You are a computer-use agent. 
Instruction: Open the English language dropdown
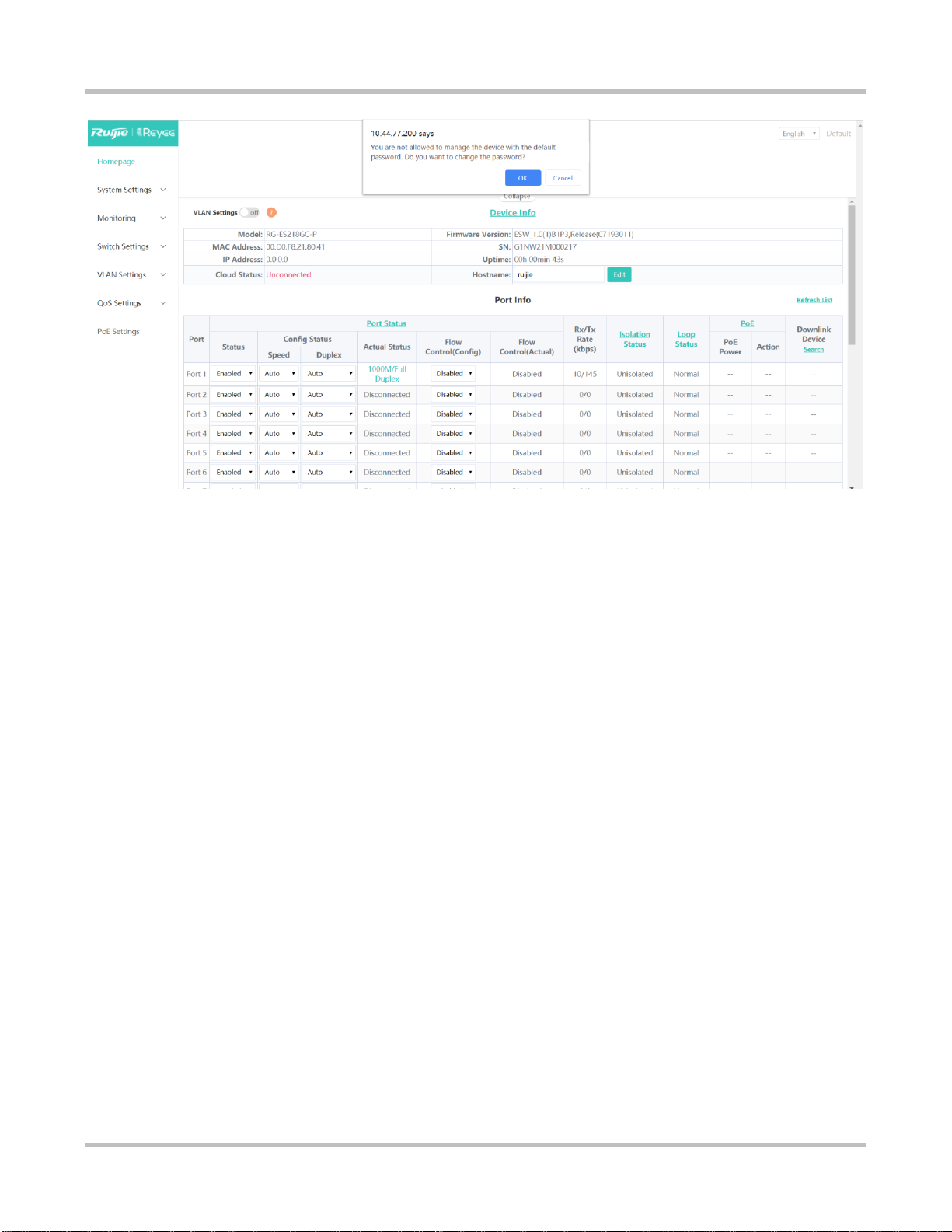tap(799, 134)
